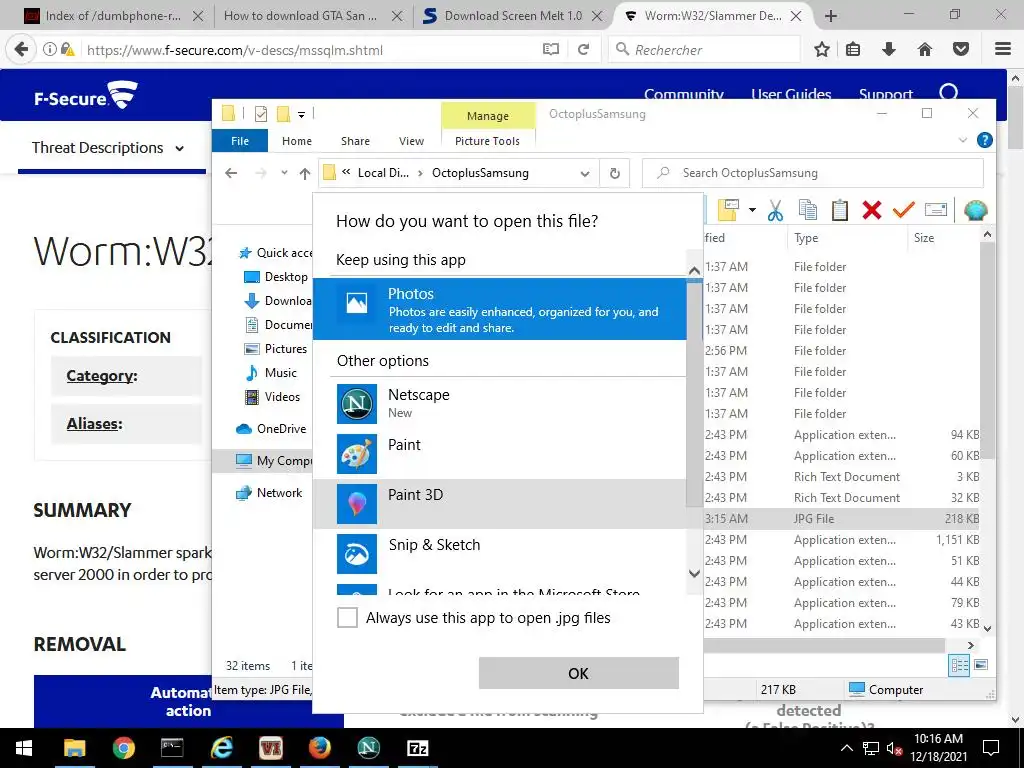1024x768 pixels.
Task: Open Firefox hamburger menu
Action: coord(1003,49)
